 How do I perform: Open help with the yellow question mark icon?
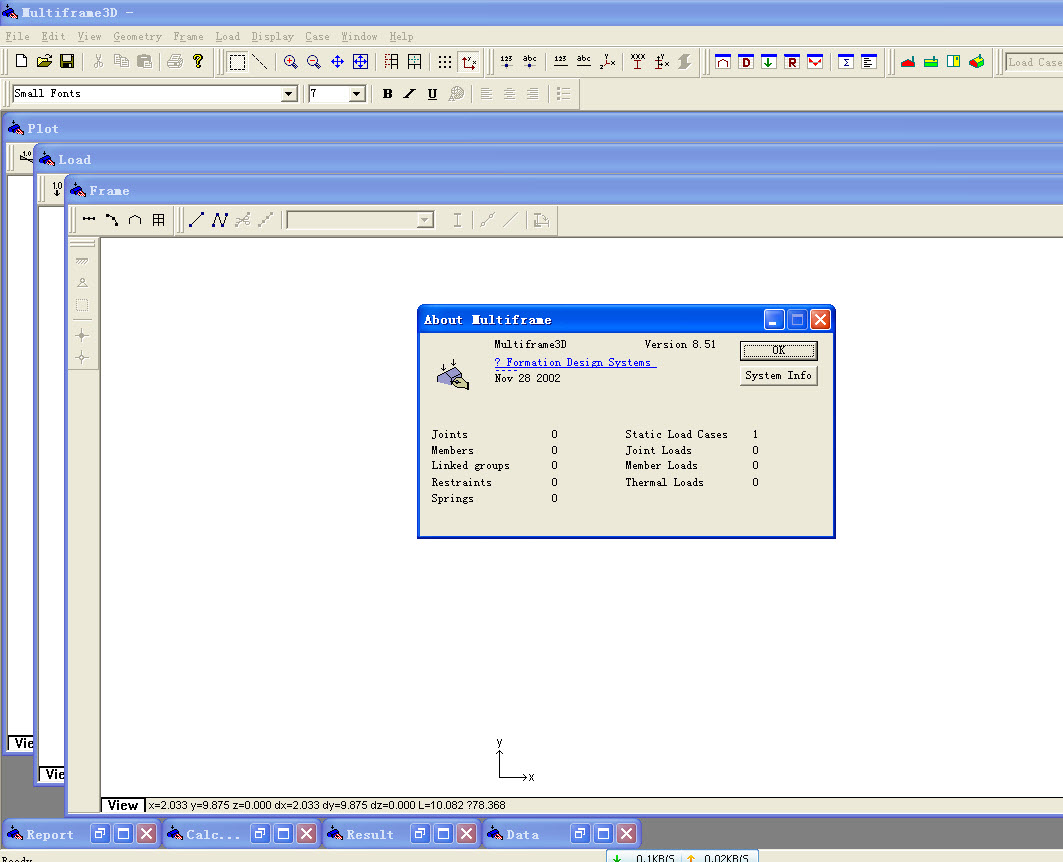point(198,62)
